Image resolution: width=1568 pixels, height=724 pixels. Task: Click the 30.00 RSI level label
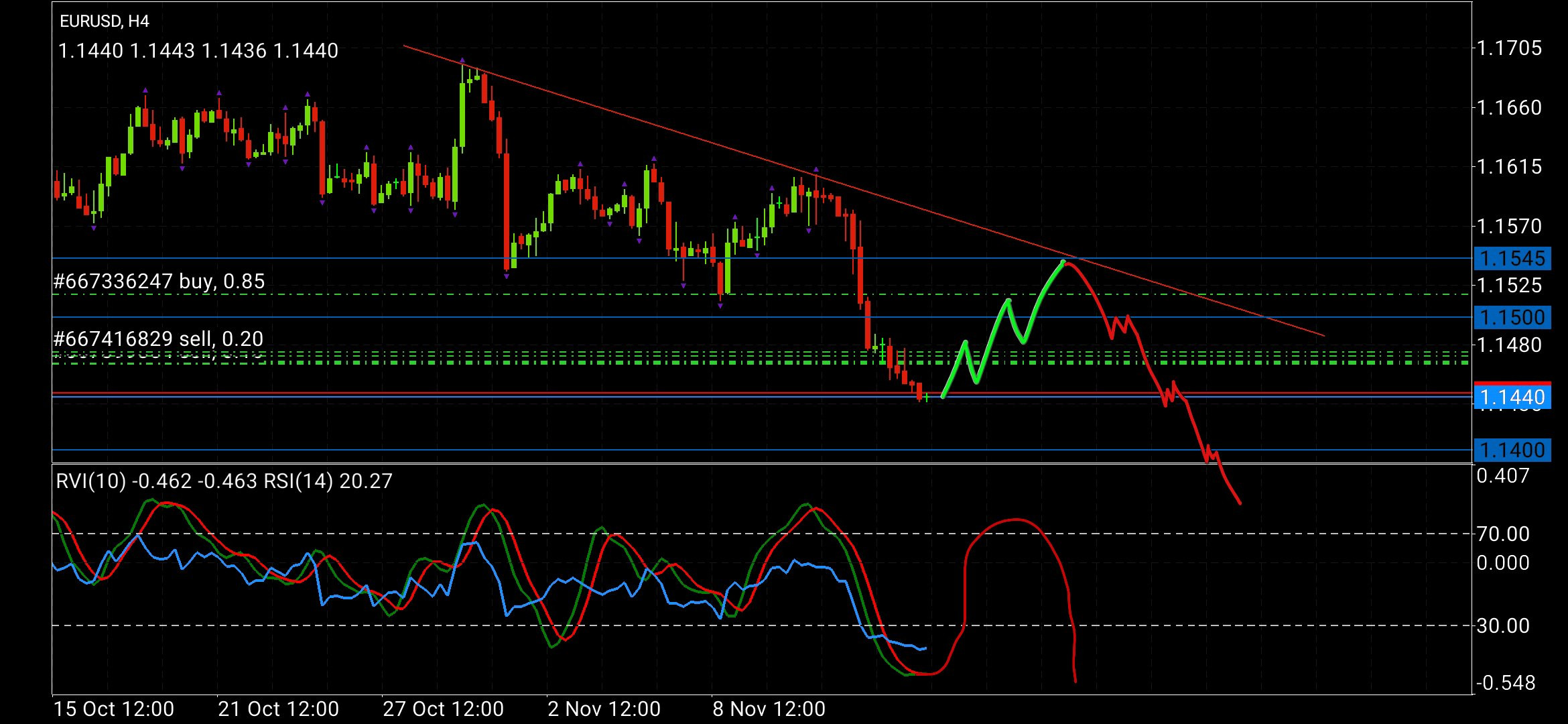tap(1503, 626)
